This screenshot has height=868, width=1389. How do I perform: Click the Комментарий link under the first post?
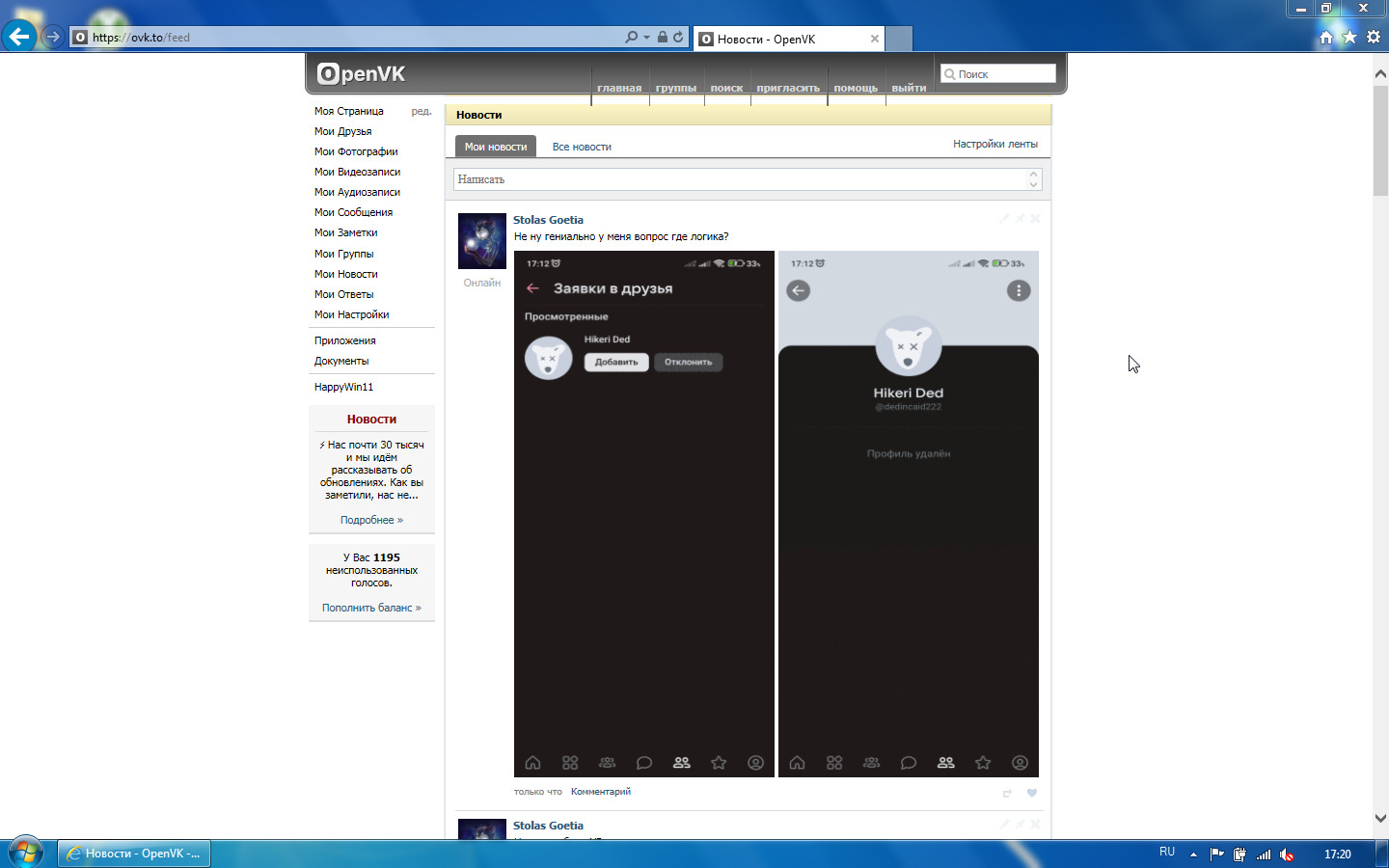(601, 792)
